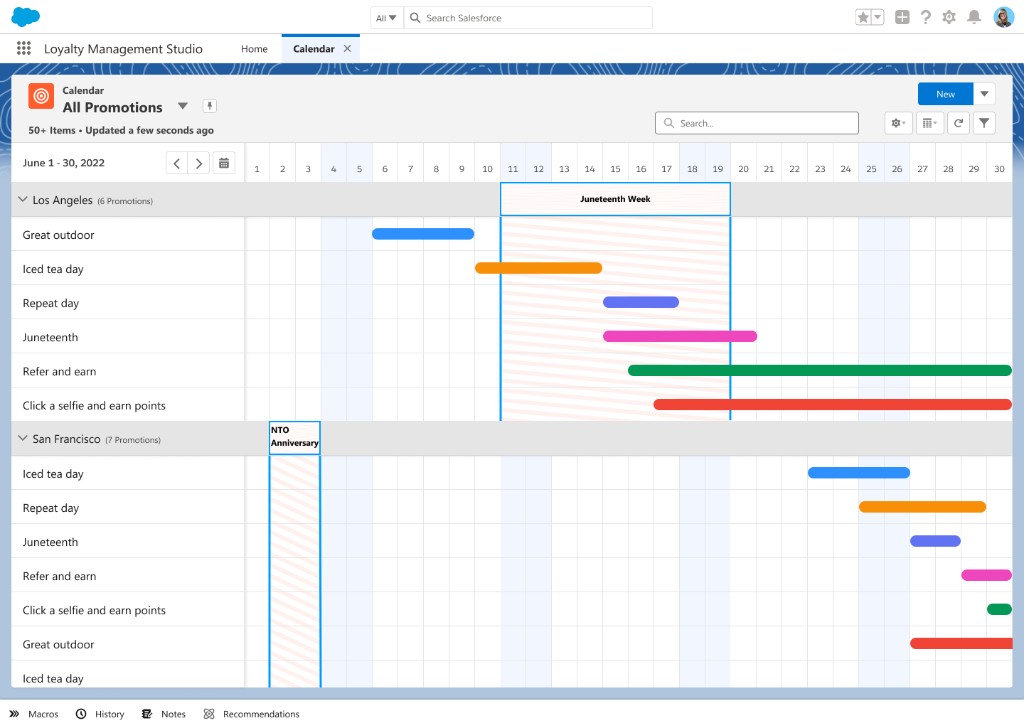The image size is (1024, 728).
Task: Go to the next month
Action: tap(199, 163)
